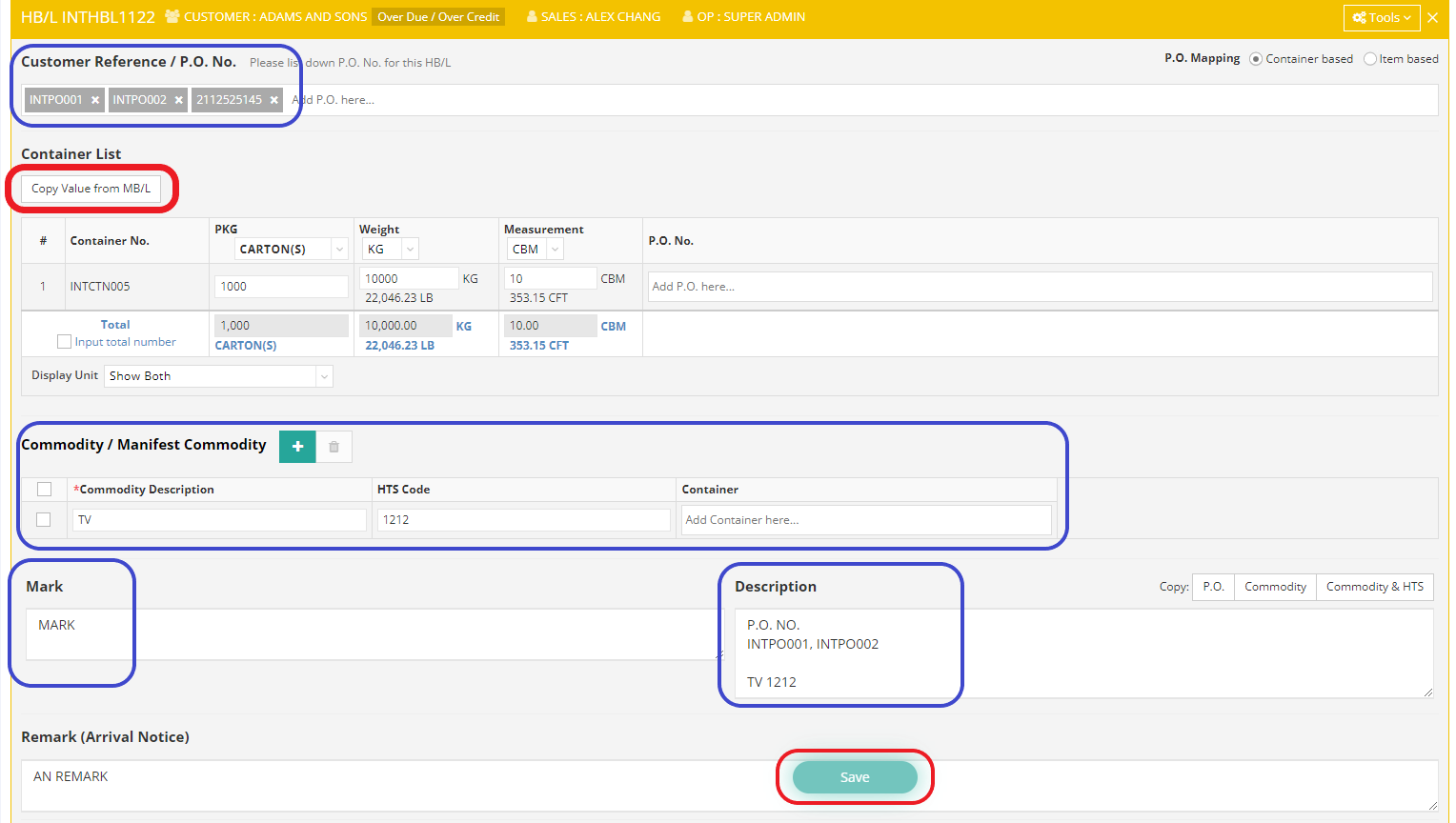
Task: Click the HTS Code field containing 1212
Action: [x=523, y=520]
